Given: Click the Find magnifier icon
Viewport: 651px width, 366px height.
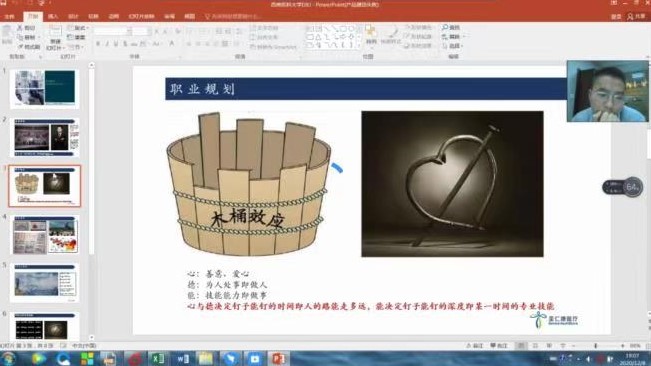Looking at the screenshot, I should click(445, 27).
